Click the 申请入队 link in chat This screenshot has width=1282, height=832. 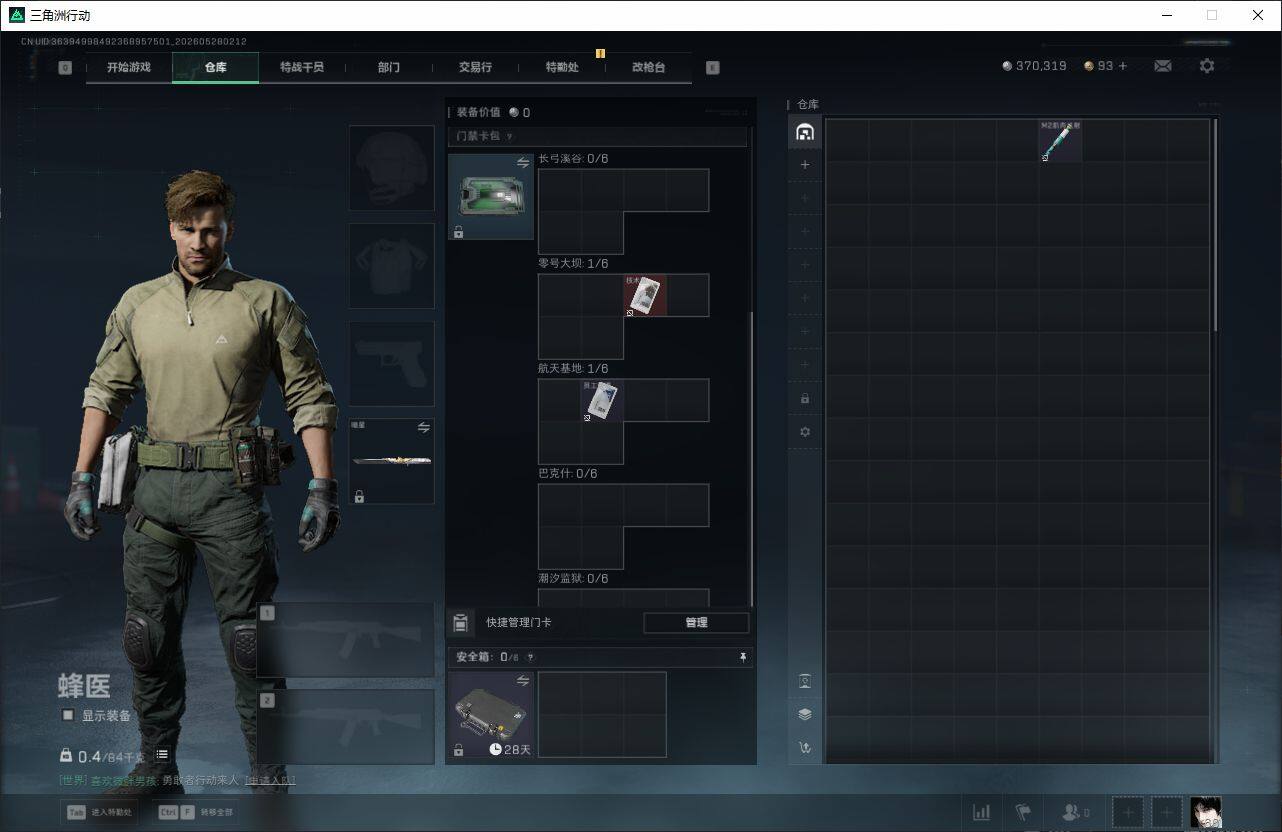270,780
